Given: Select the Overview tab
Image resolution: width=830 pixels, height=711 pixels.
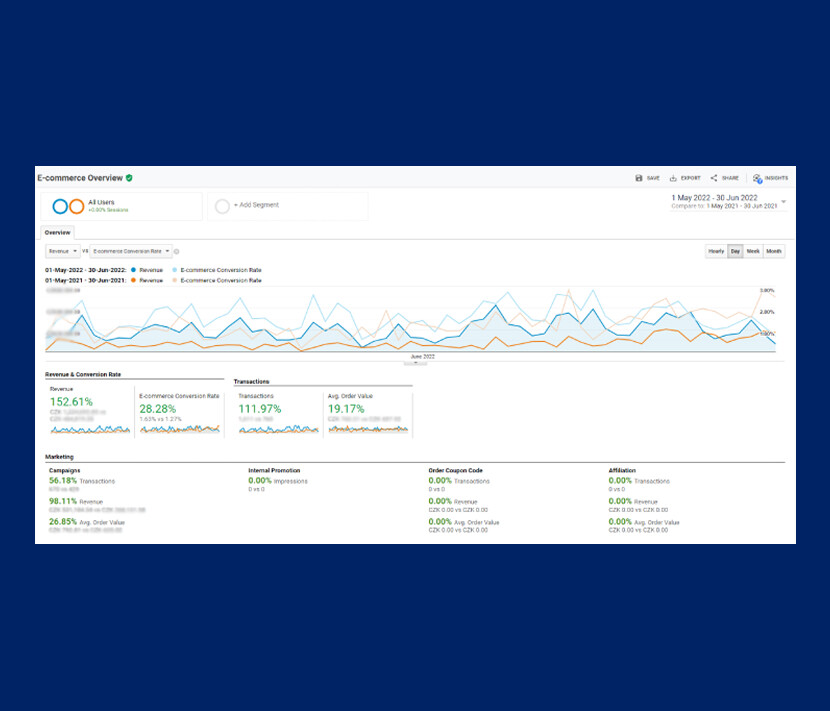Looking at the screenshot, I should (x=57, y=232).
